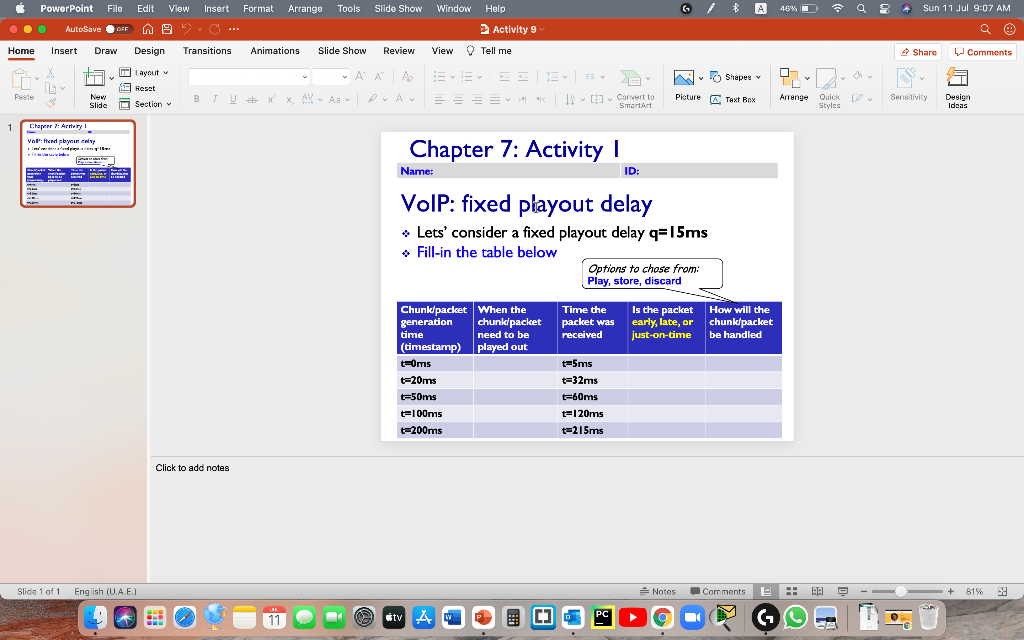The image size is (1024, 640).
Task: Open the Section dropdown
Action: pyautogui.click(x=146, y=104)
